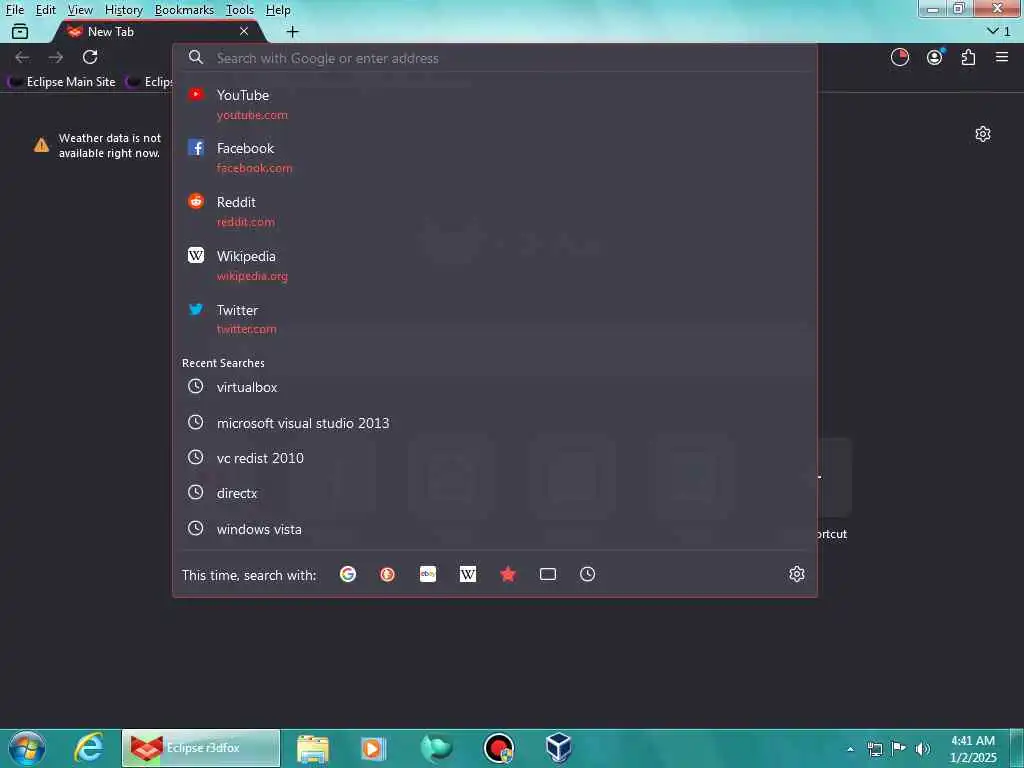Open the YouTube suggestion
This screenshot has width=1024, height=768.
pyautogui.click(x=494, y=104)
